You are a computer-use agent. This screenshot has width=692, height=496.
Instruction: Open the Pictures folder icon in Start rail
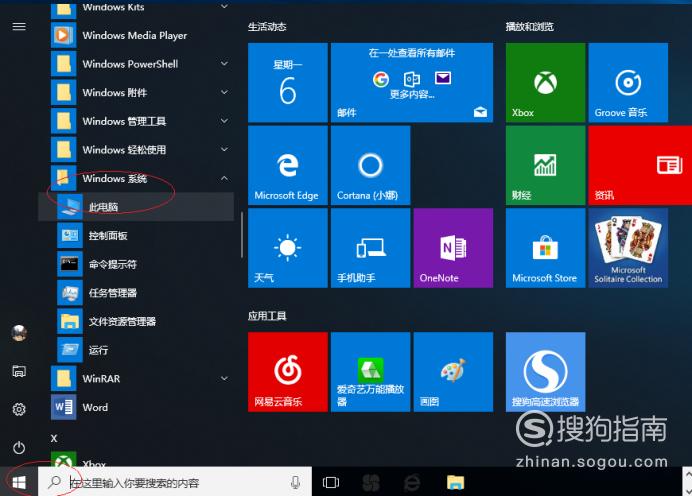[19, 371]
